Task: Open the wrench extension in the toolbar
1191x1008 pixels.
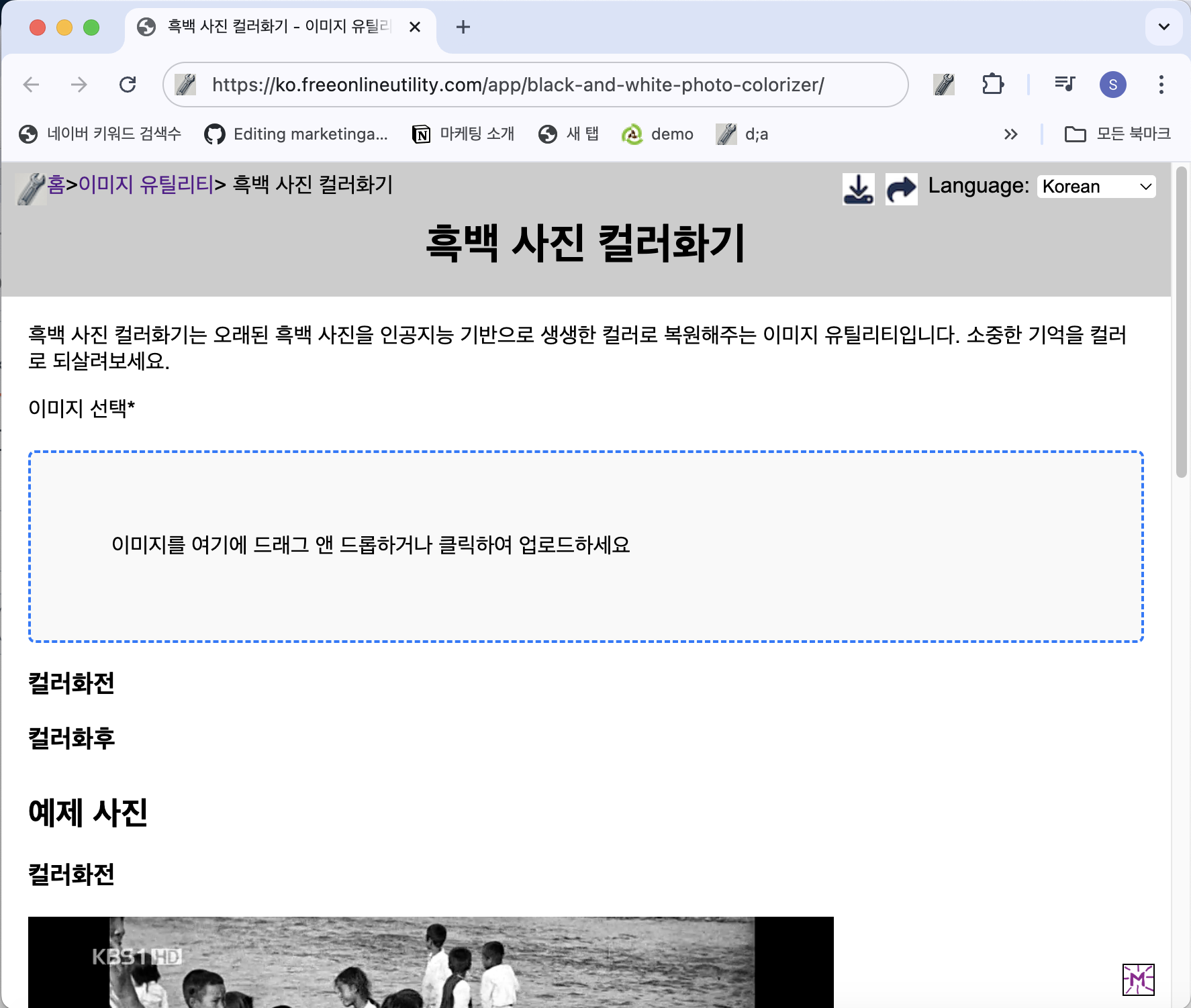Action: [944, 85]
